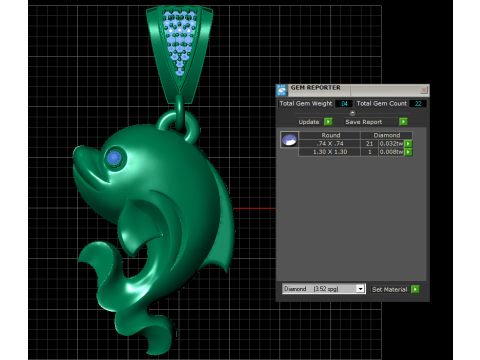The width and height of the screenshot is (480, 360).
Task: Select the 1.30 X 1.30 size cell
Action: click(x=330, y=152)
